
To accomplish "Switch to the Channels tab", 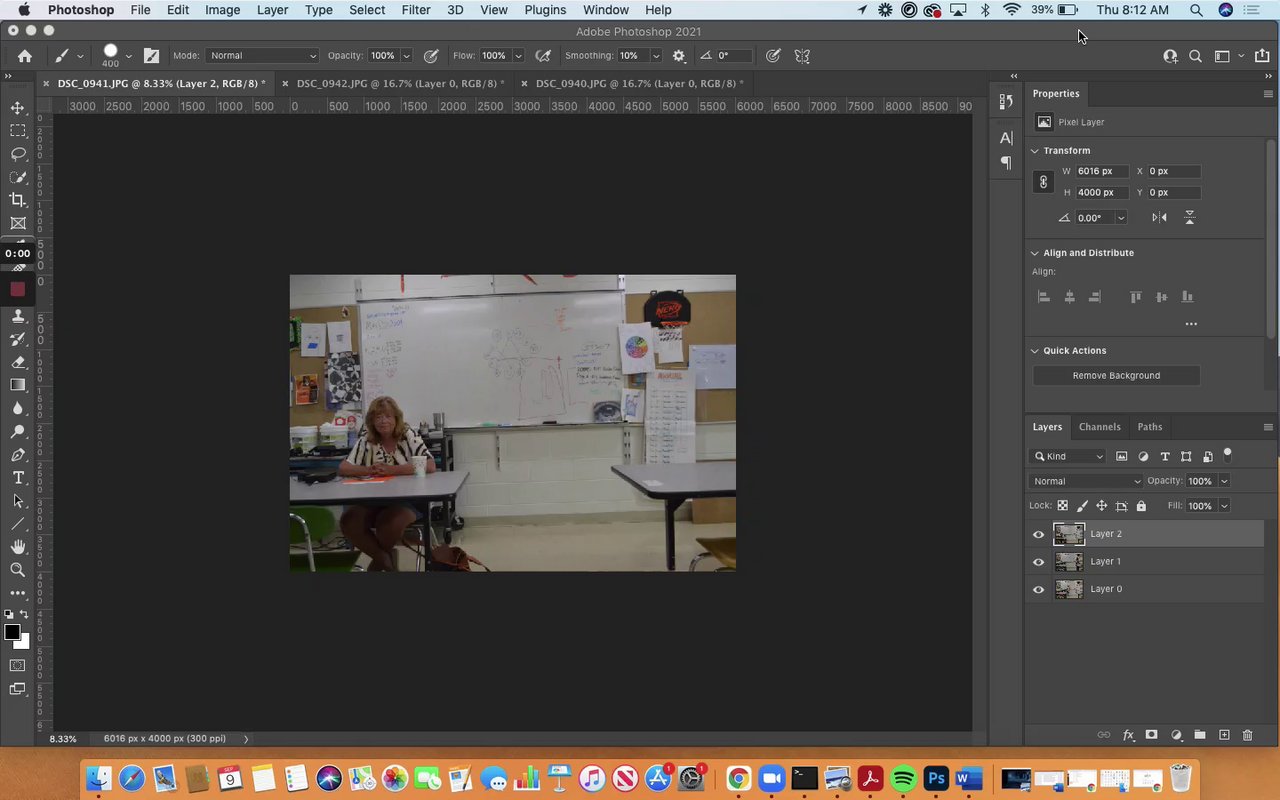I will click(1099, 427).
